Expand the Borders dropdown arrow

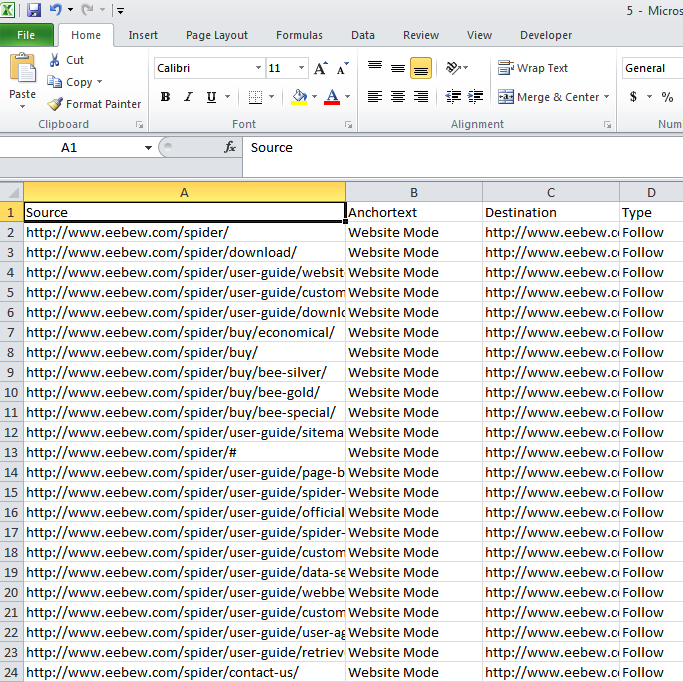pos(271,97)
